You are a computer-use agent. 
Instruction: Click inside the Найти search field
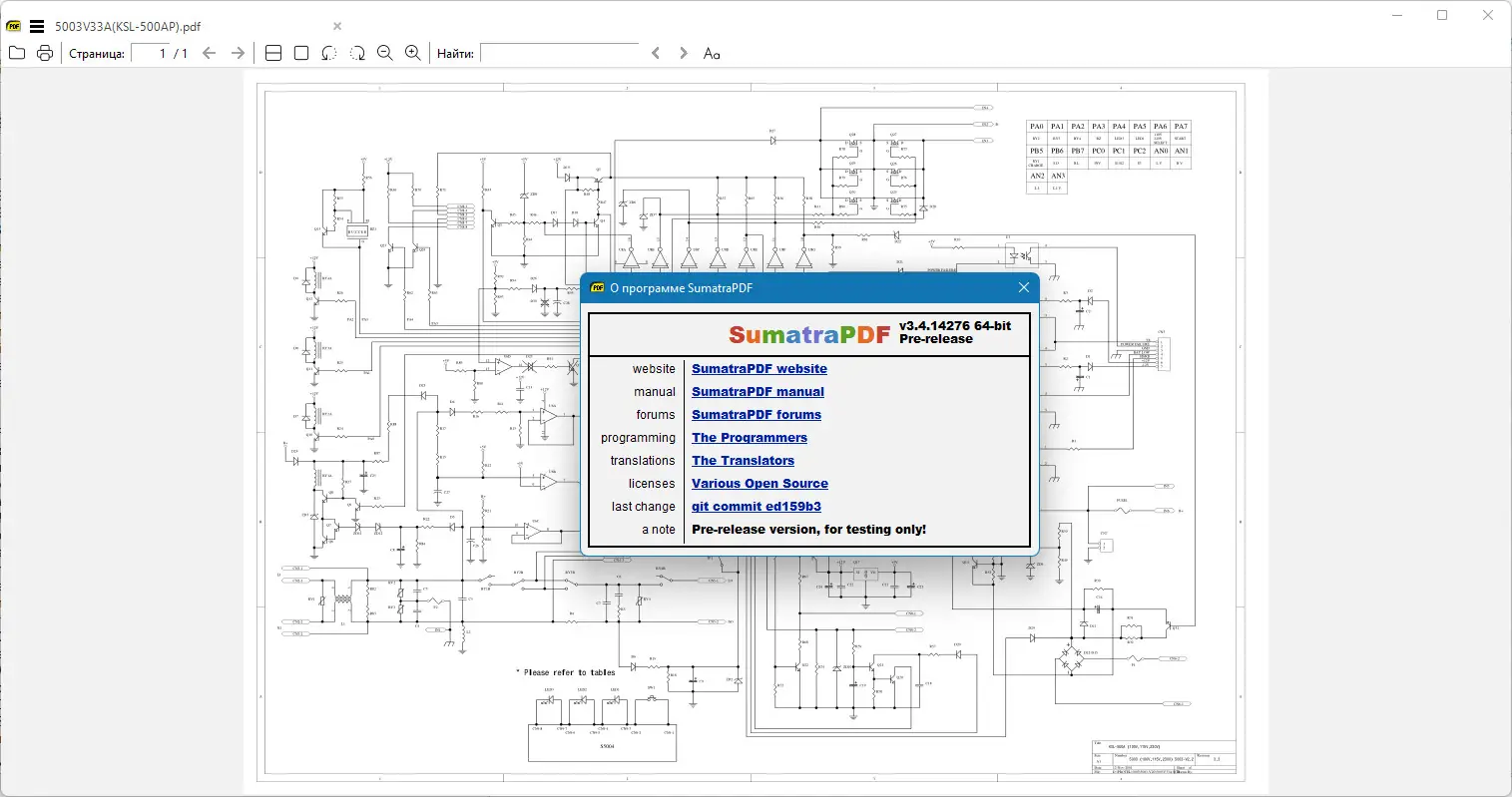pos(559,53)
